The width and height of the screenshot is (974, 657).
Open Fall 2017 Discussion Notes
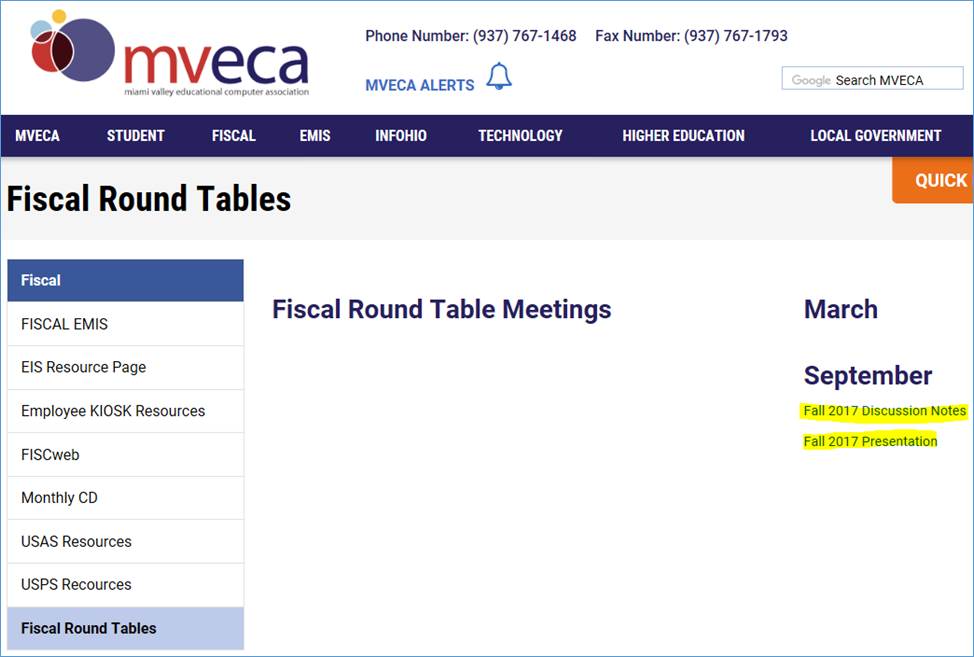[x=884, y=411]
